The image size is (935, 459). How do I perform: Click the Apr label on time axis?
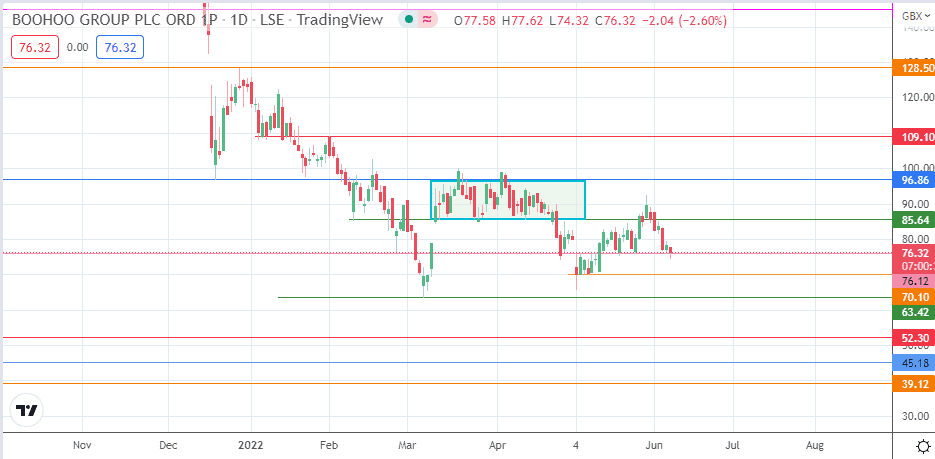[x=497, y=445]
